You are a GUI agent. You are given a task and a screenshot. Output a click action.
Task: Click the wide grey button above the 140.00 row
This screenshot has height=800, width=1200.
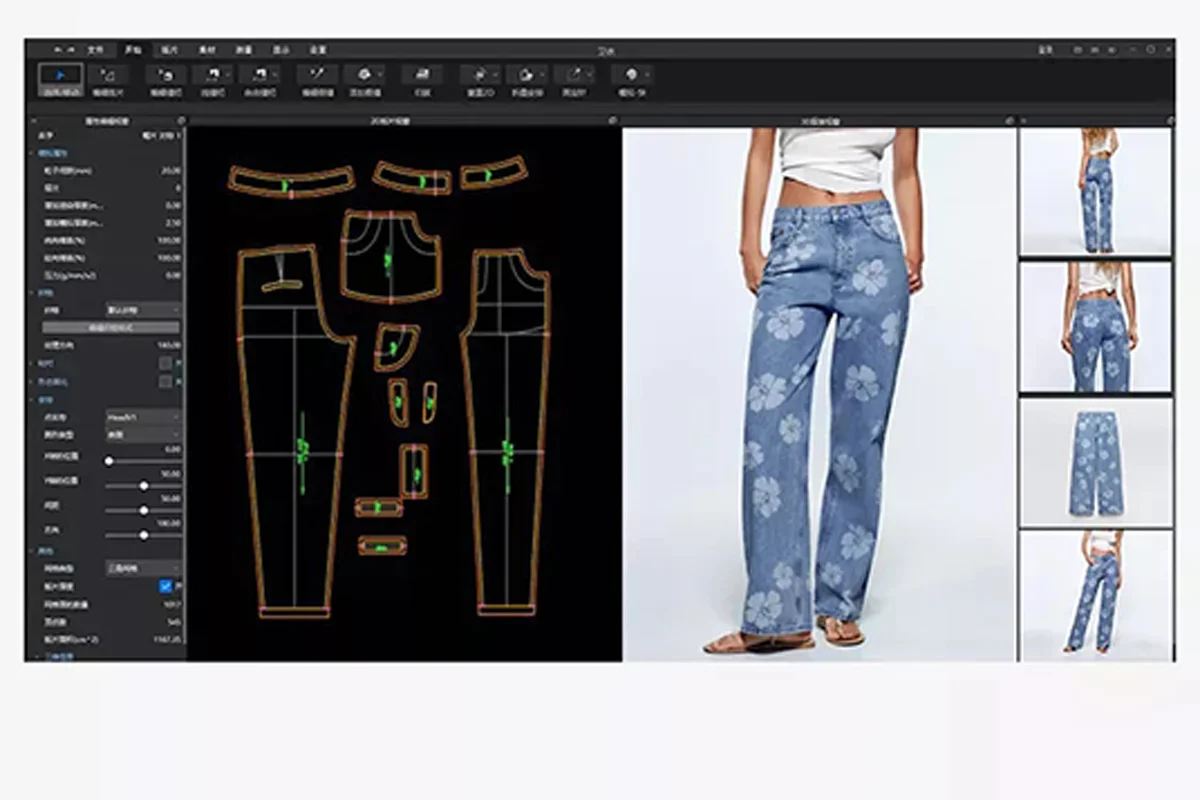tap(111, 327)
